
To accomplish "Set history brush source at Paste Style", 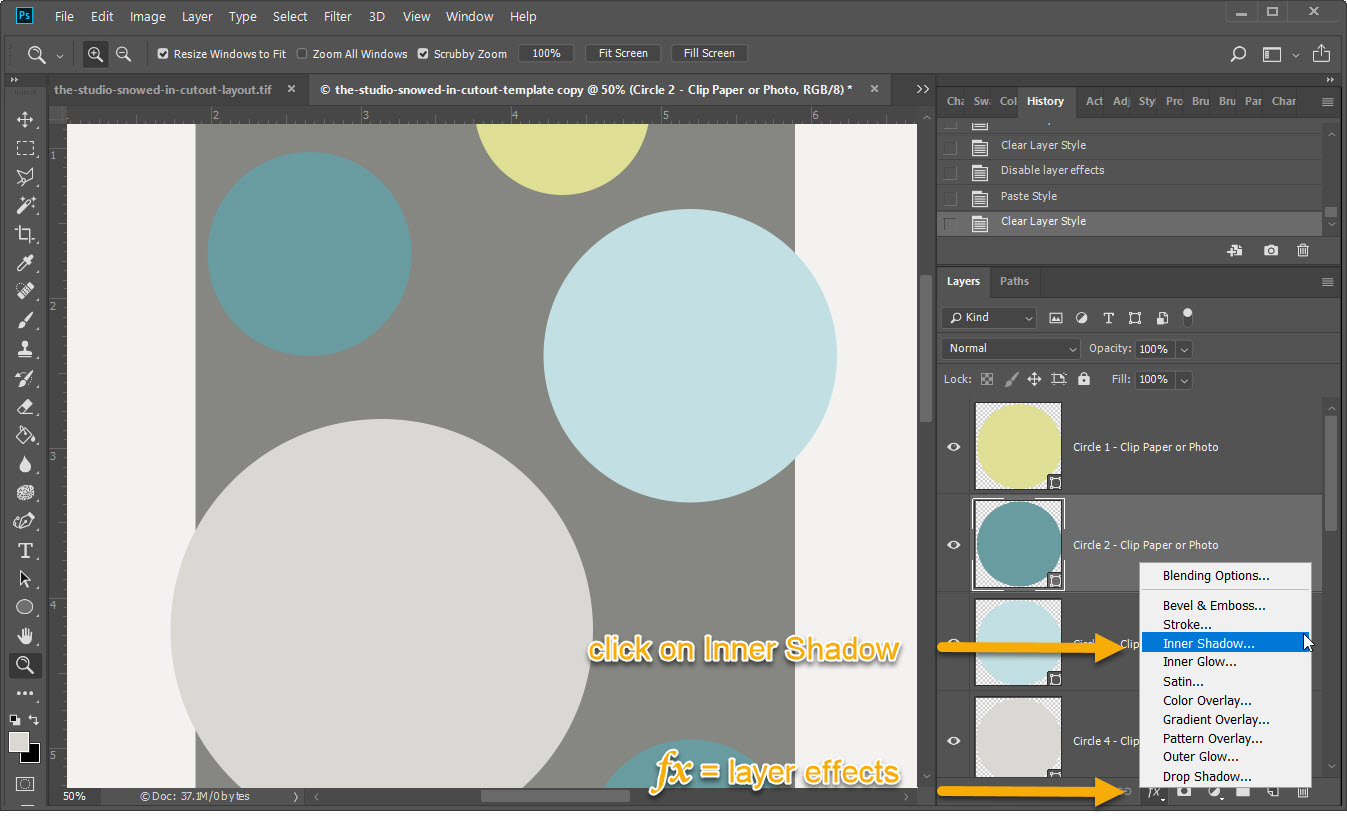I will coord(950,197).
